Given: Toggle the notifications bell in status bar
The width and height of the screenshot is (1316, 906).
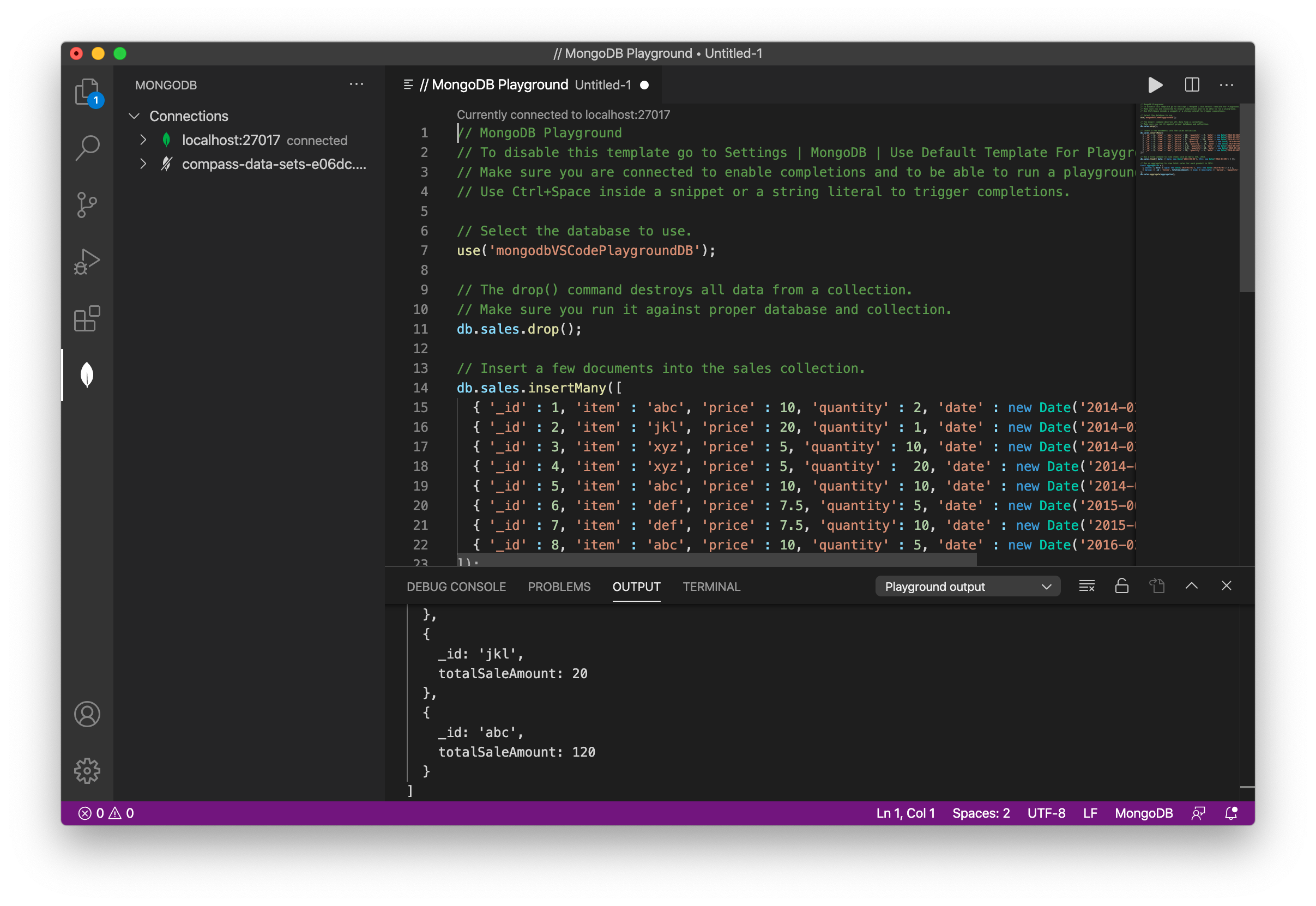Looking at the screenshot, I should click(x=1231, y=813).
